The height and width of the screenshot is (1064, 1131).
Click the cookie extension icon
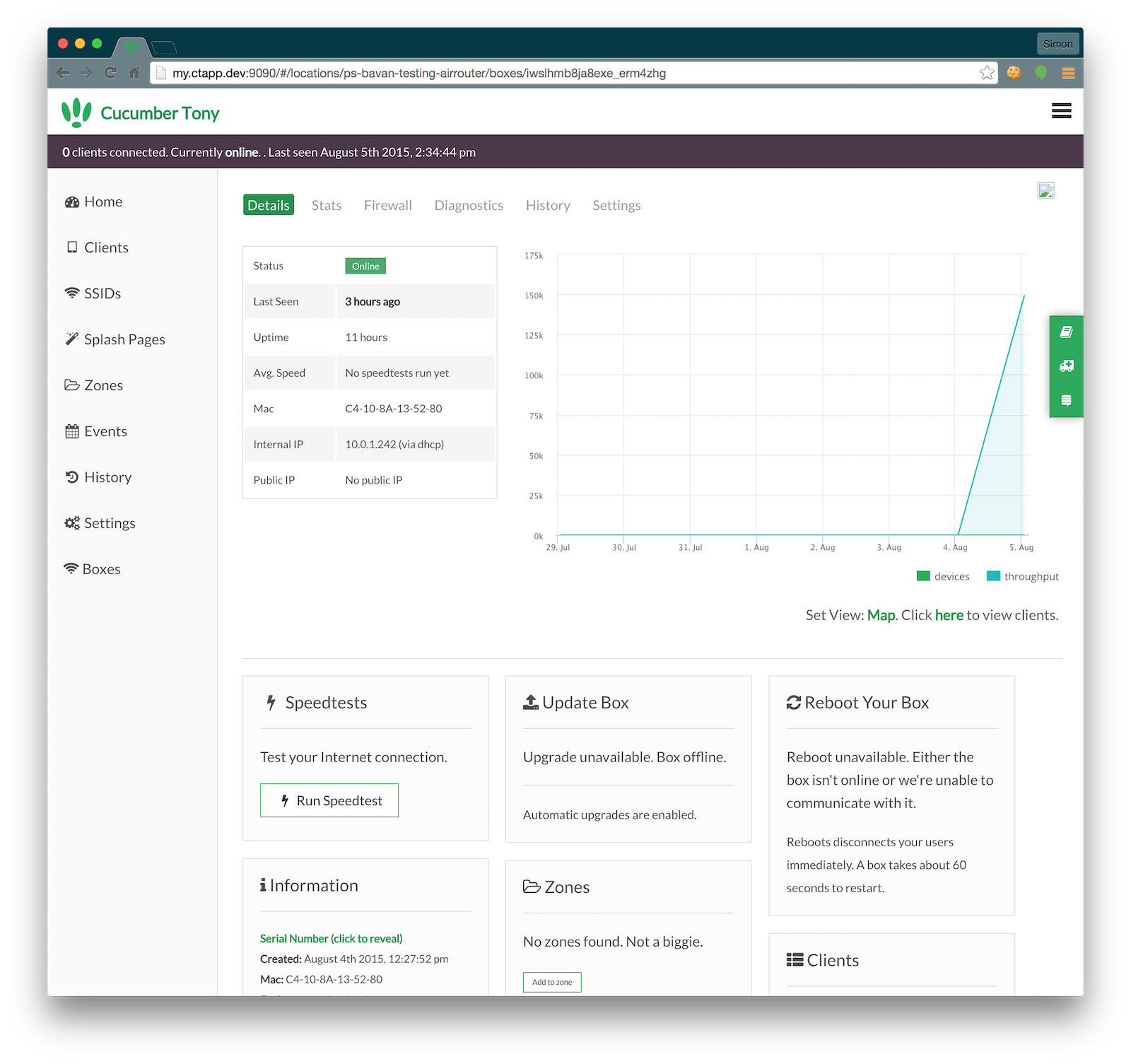1014,73
